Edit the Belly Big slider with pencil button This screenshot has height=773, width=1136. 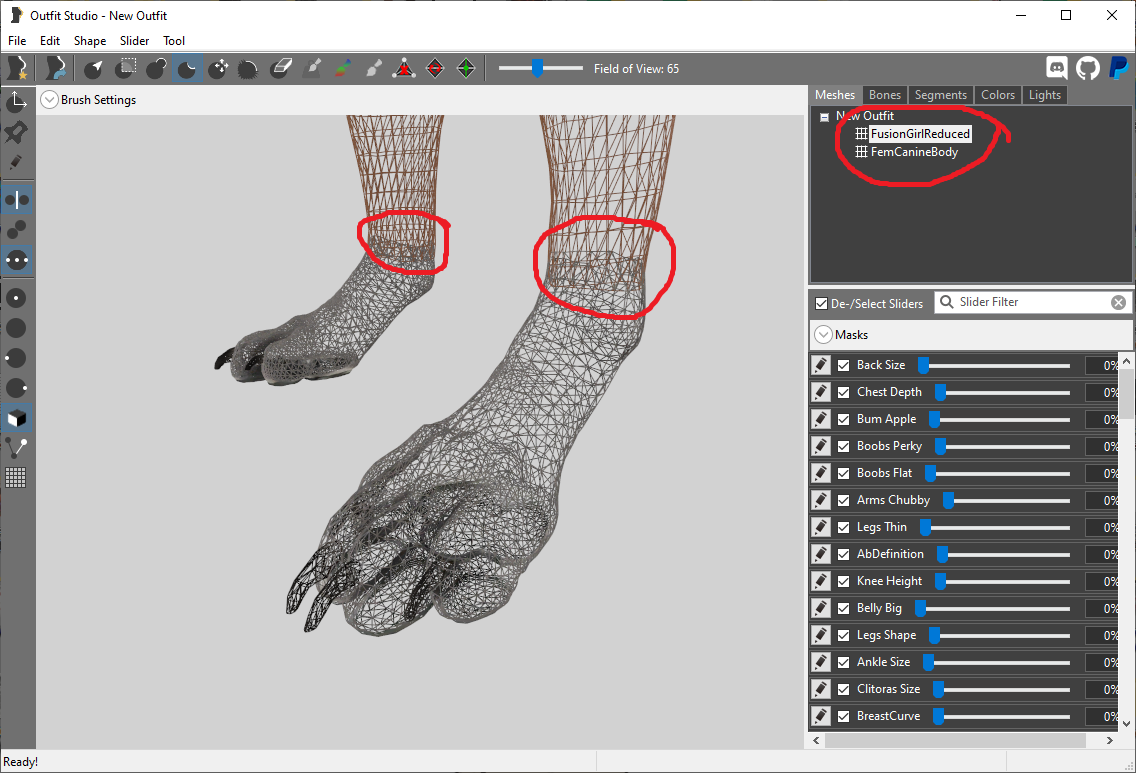pos(821,608)
